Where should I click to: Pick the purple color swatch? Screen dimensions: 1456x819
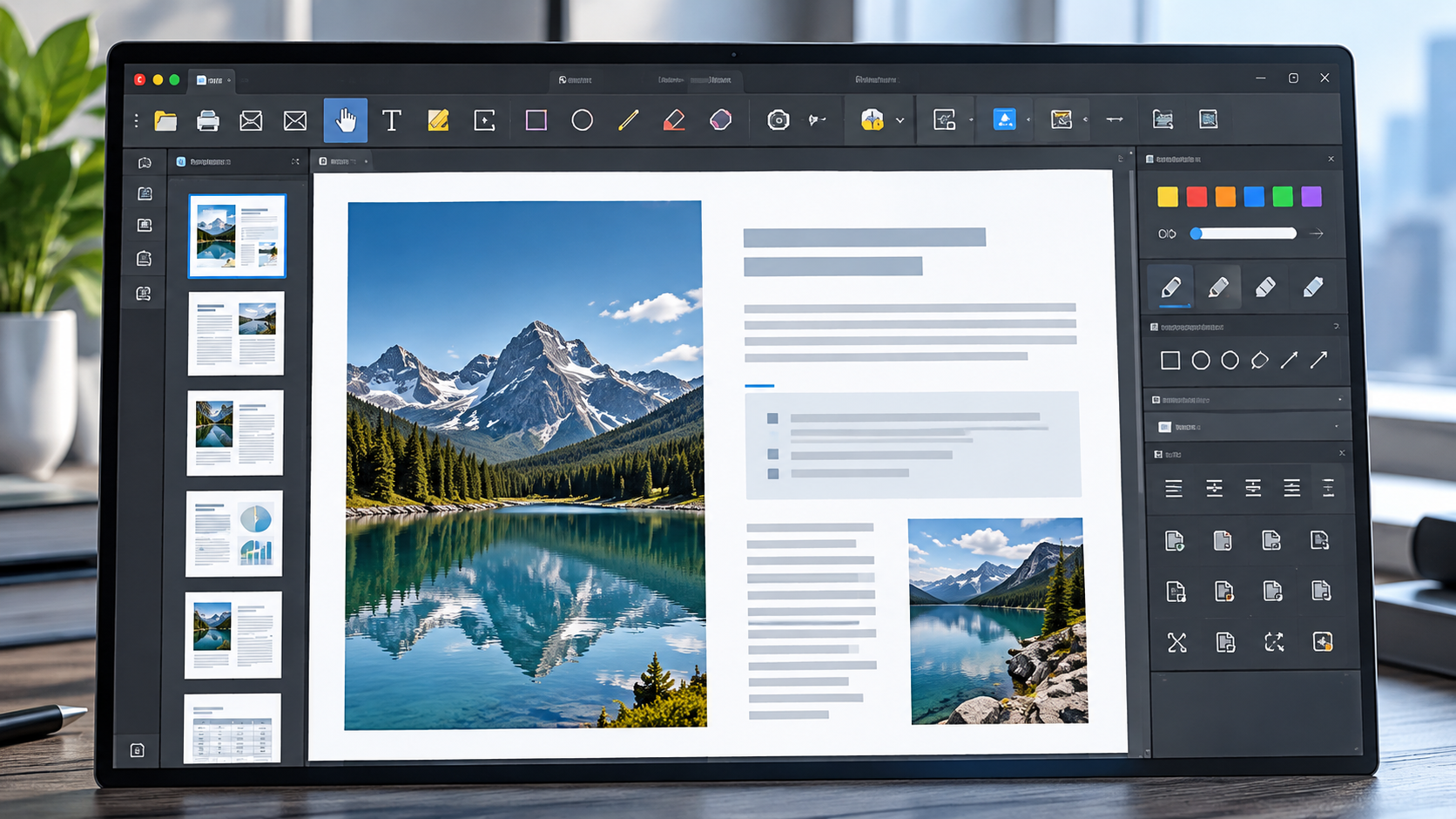pyautogui.click(x=1311, y=197)
